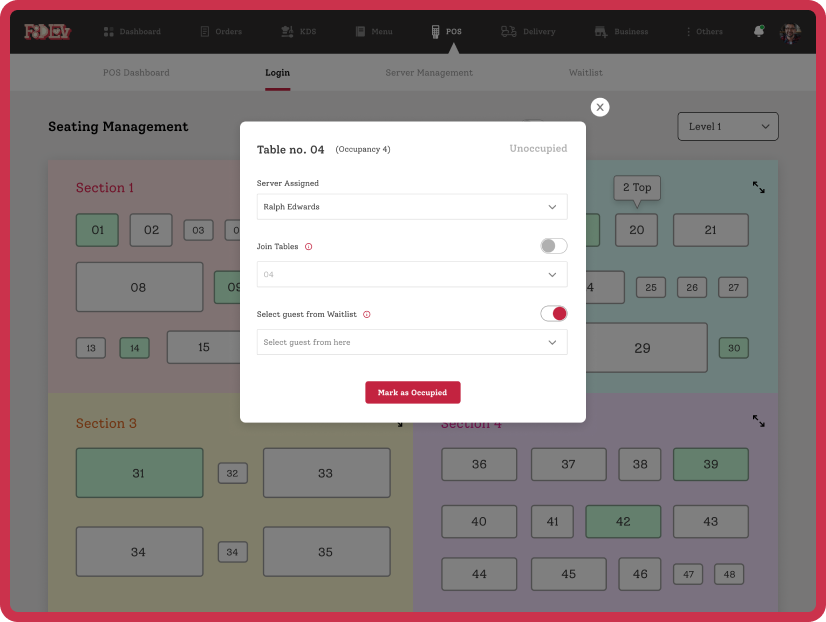Close the Table no. 04 dialog

[x=600, y=107]
